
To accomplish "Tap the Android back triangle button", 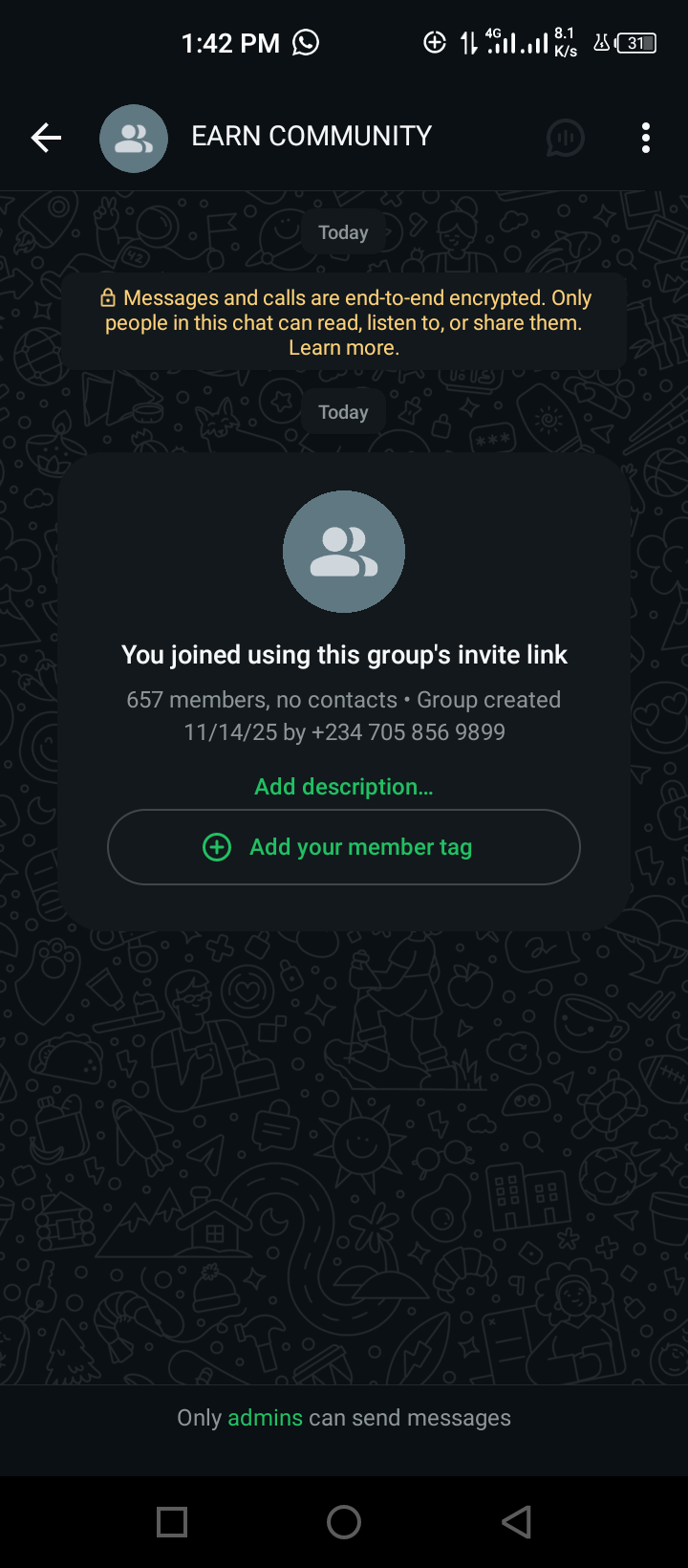I will click(x=517, y=1522).
